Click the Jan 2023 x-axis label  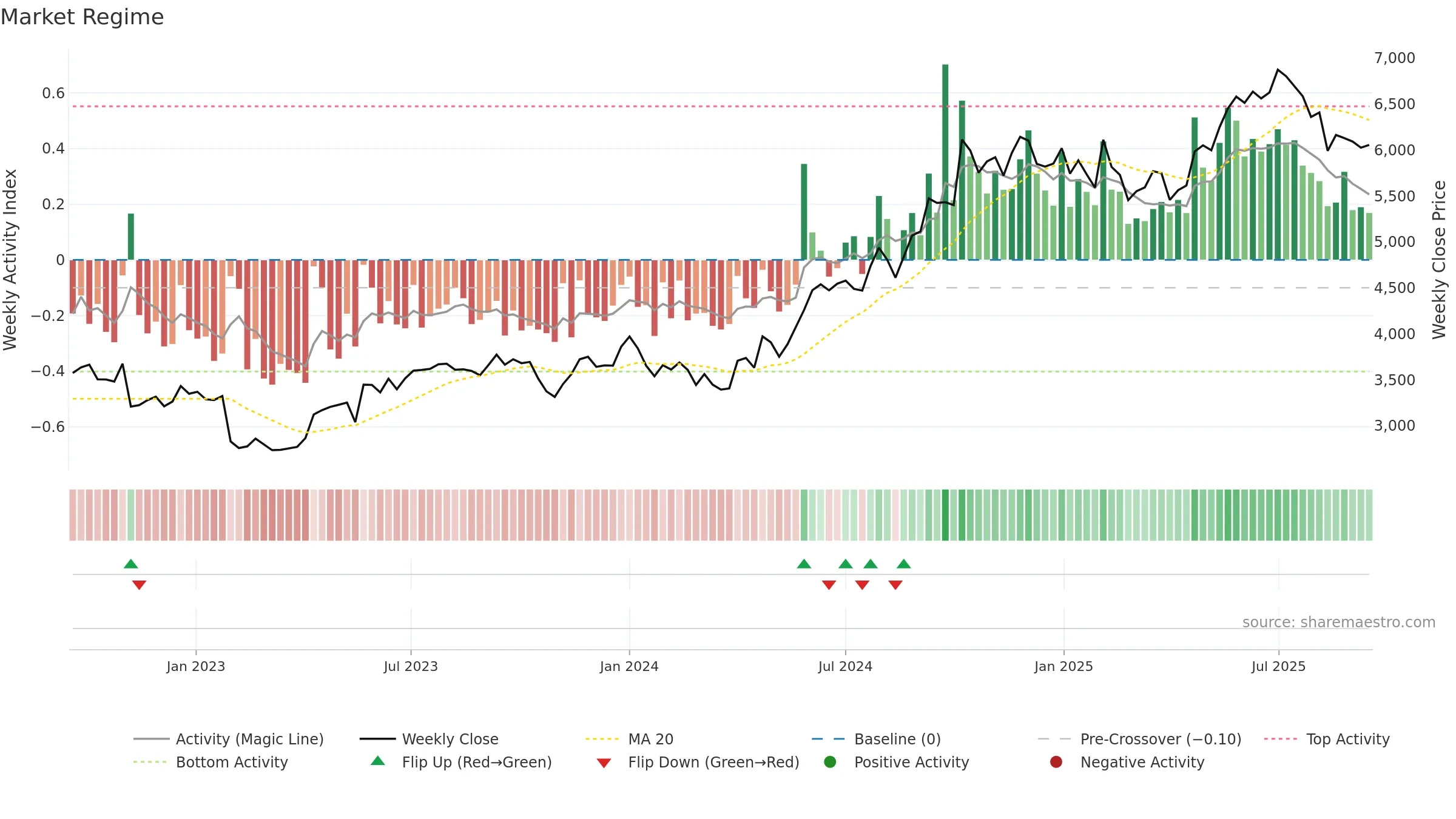[195, 666]
